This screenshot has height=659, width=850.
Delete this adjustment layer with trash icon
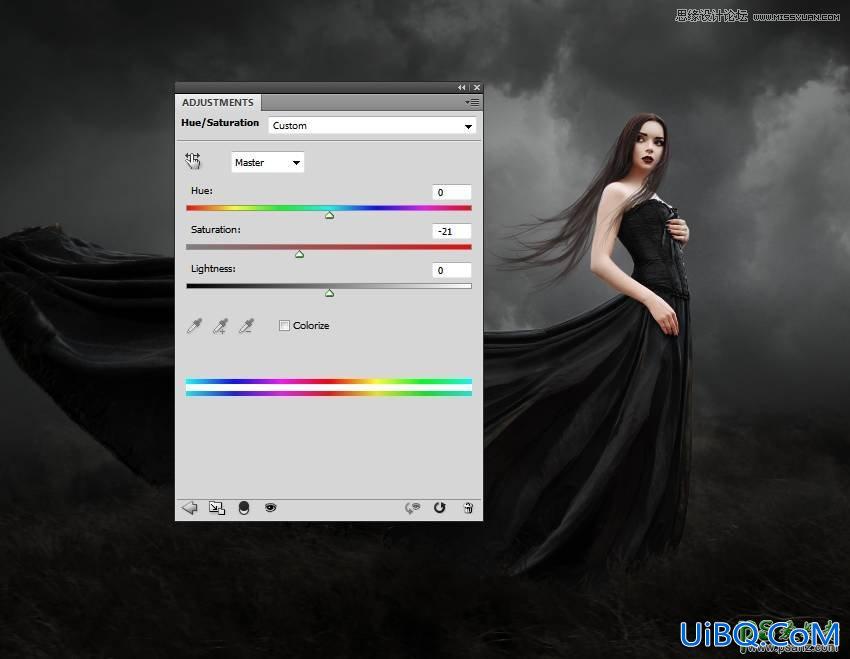pos(468,508)
